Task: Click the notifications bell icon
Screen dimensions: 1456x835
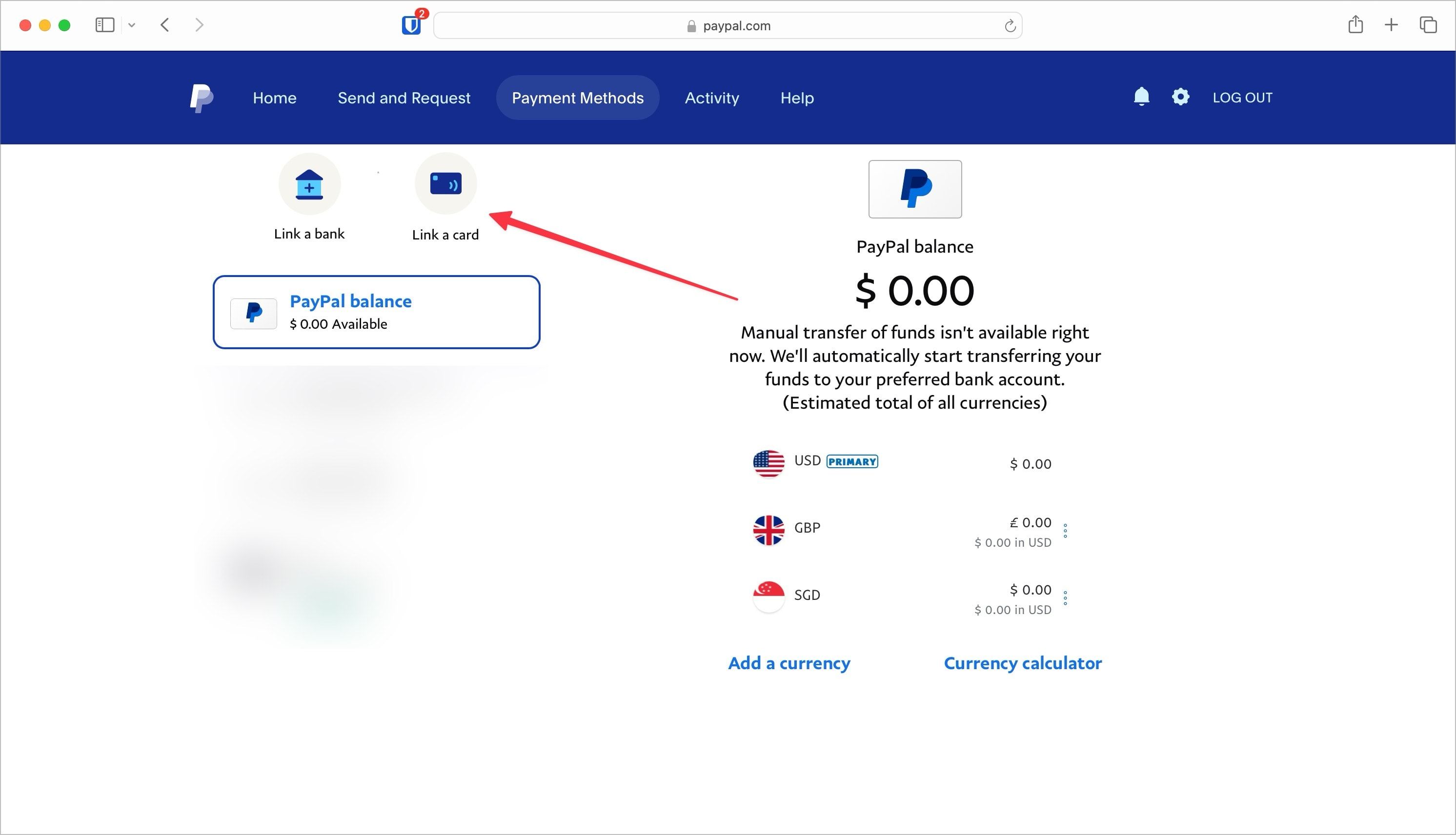Action: 1141,97
